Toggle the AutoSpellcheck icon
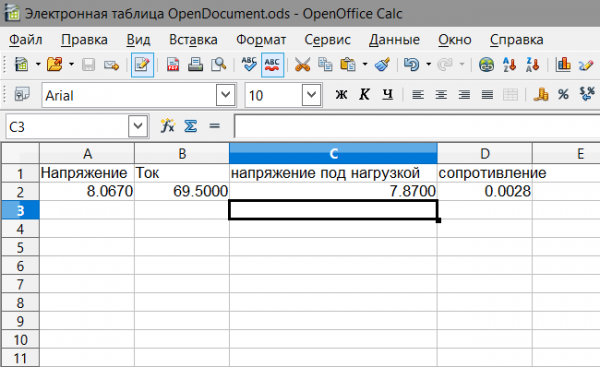The height and width of the screenshot is (367, 600). [272, 65]
